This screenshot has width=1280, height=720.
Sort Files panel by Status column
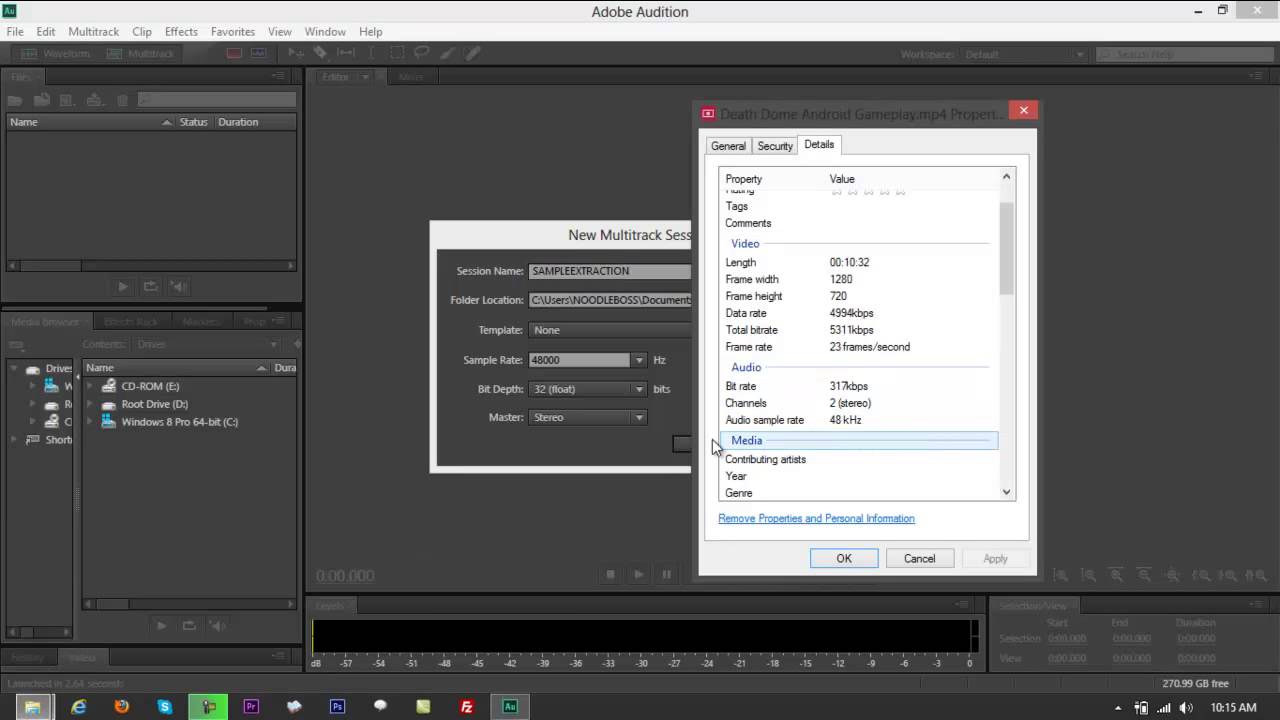[193, 122]
